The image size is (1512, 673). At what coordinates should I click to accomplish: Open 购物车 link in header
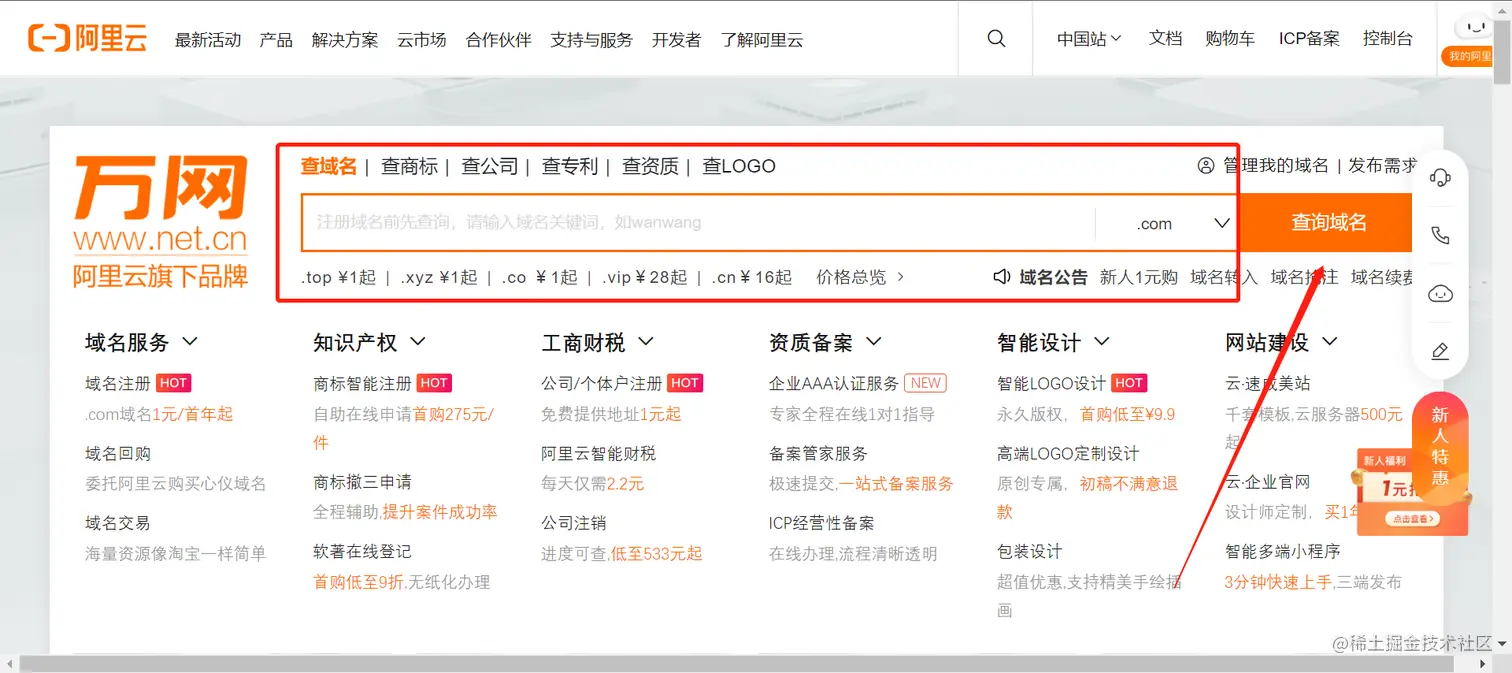point(1230,39)
